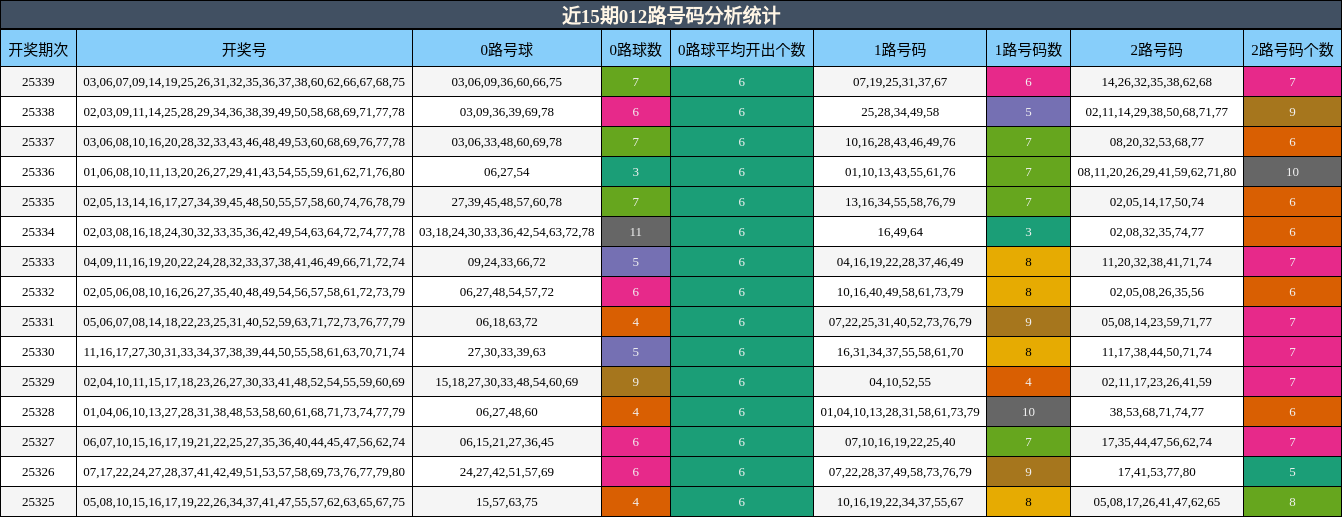Click 2路号码 cell 05,08,17,26,41,47,62,65
The image size is (1342, 517).
click(x=1157, y=502)
